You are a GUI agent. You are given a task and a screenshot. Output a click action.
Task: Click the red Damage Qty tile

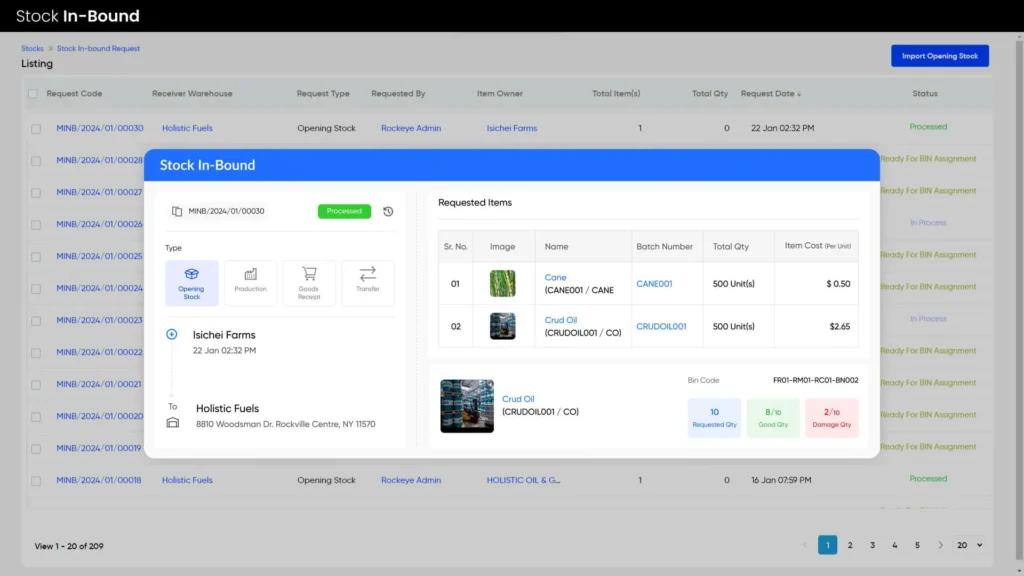point(831,418)
